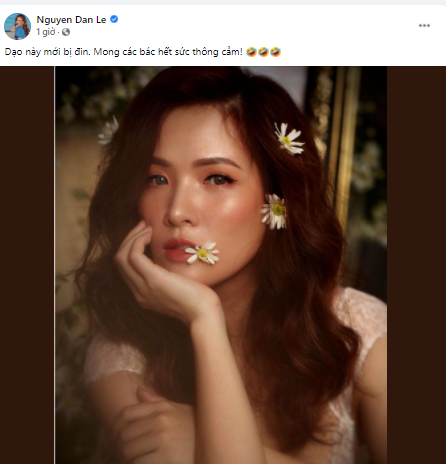Click the dark brown margin right of photo
This screenshot has height=464, width=446.
[x=416, y=265]
